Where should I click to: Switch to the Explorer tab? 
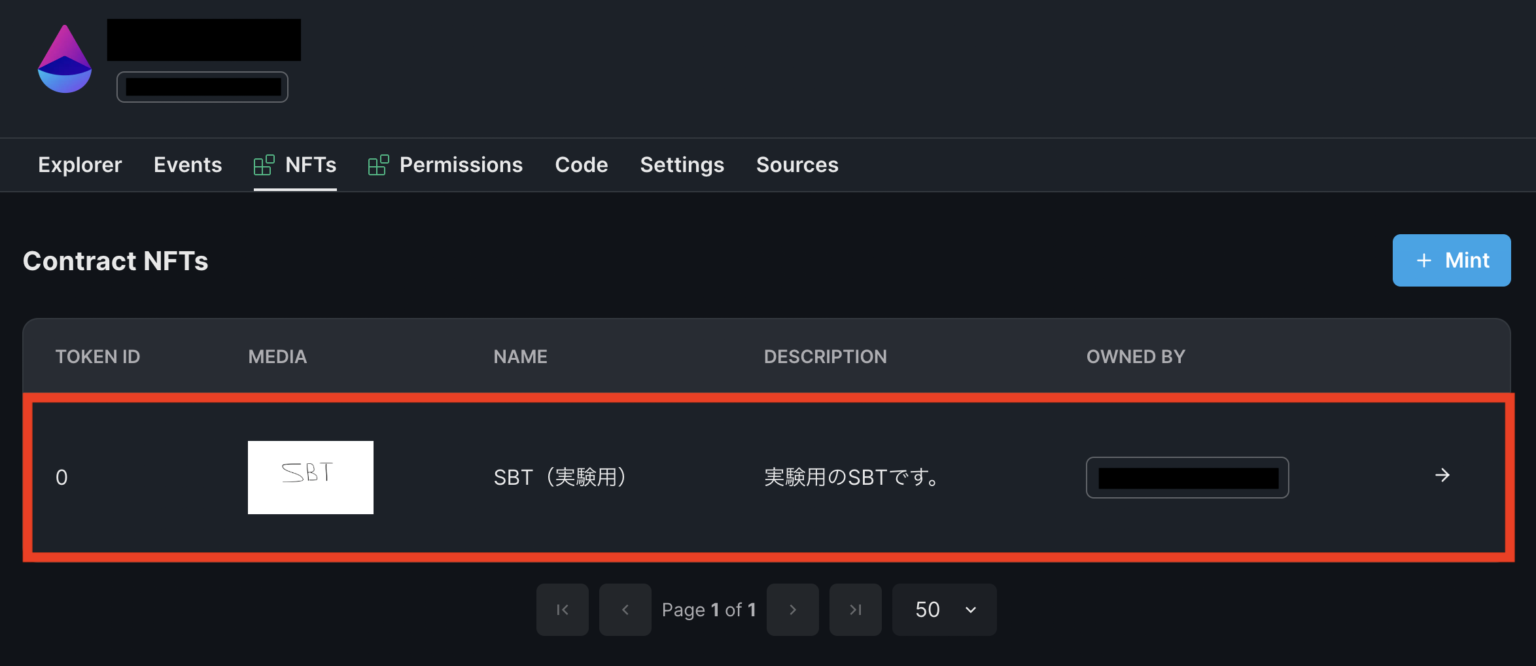pos(79,164)
